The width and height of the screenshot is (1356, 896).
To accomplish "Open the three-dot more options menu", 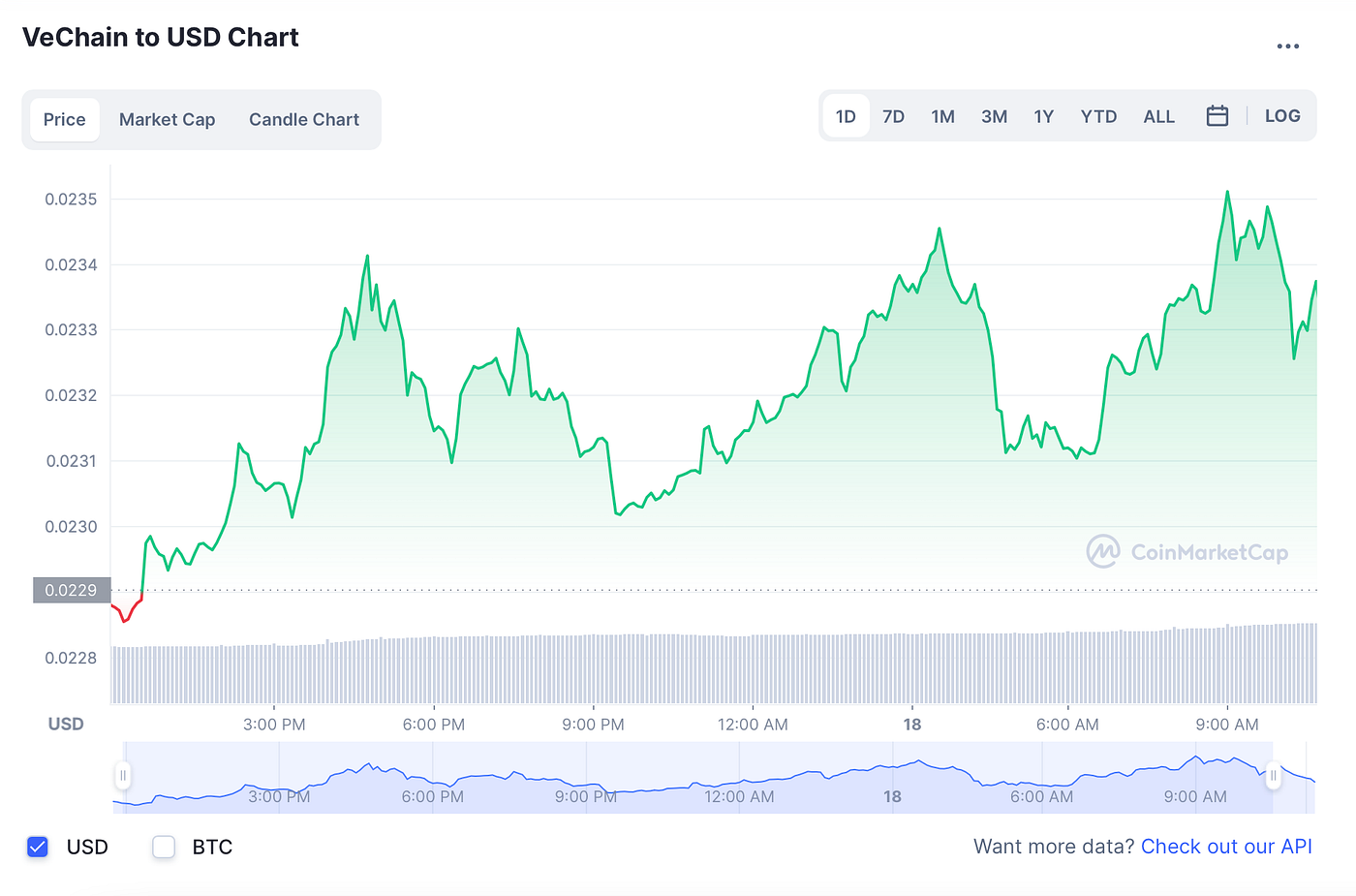I will (x=1287, y=46).
